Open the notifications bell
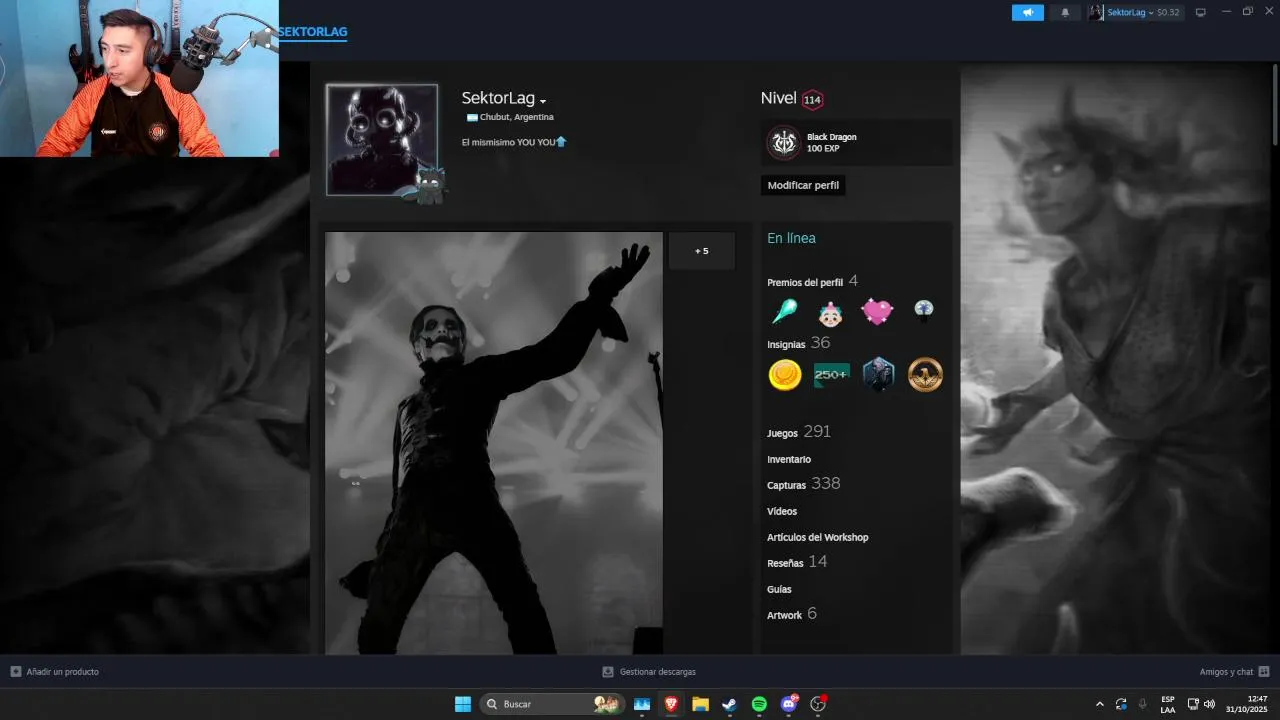Image resolution: width=1280 pixels, height=720 pixels. tap(1064, 12)
